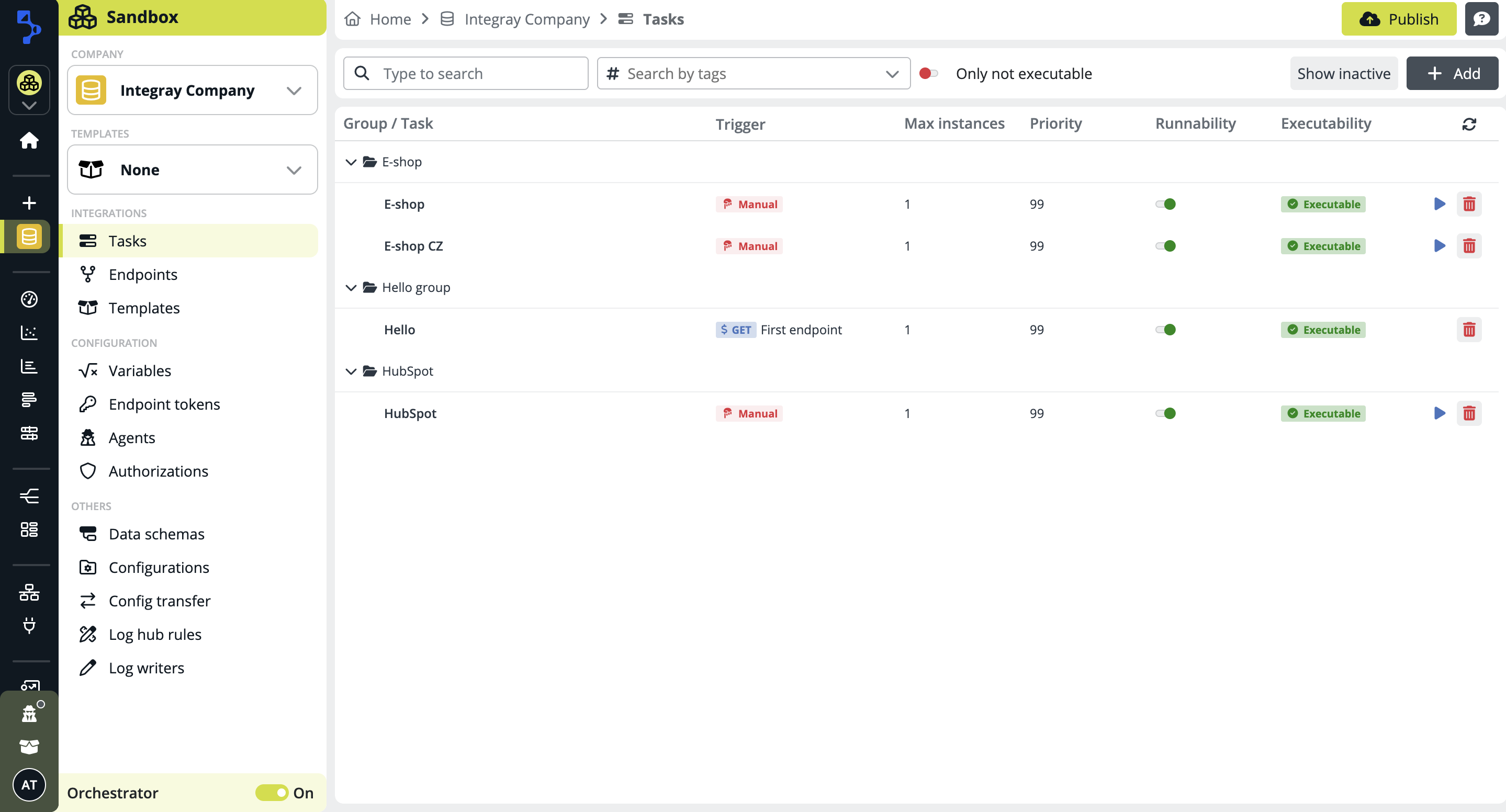The width and height of the screenshot is (1506, 812).
Task: Turn off the Orchestrator switch
Action: (272, 793)
